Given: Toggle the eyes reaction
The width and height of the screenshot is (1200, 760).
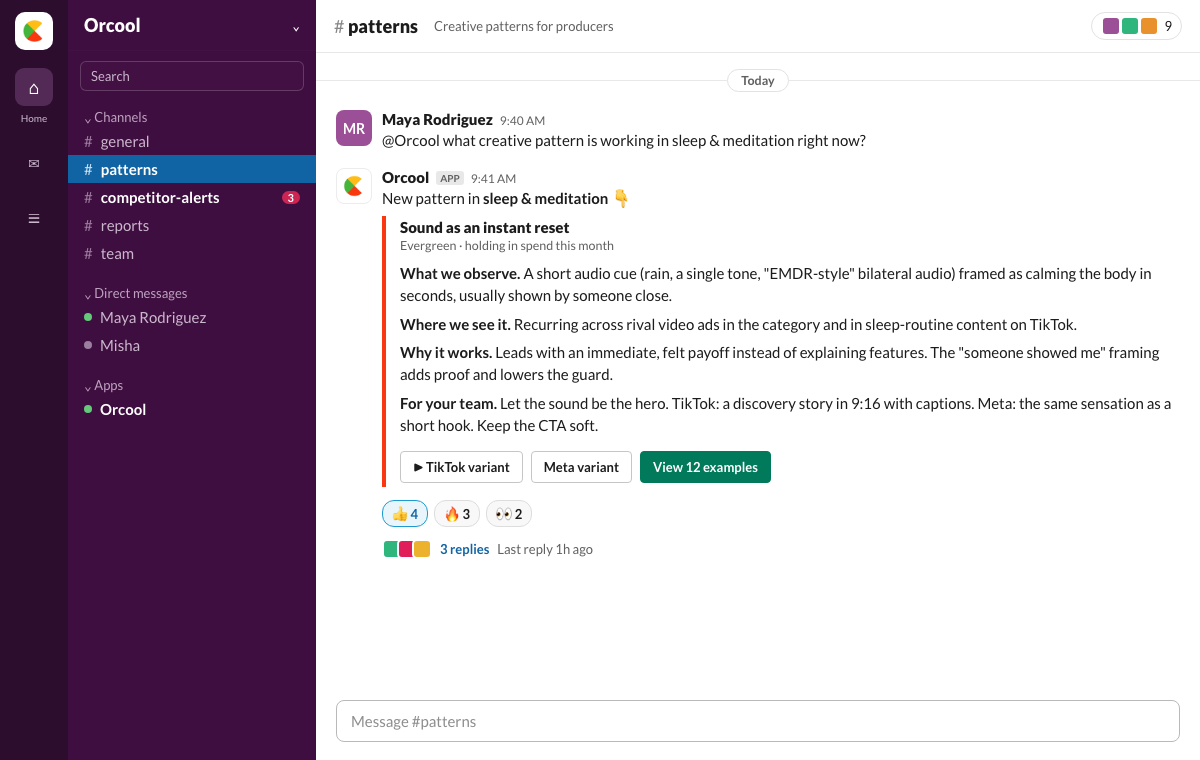Looking at the screenshot, I should (x=509, y=514).
